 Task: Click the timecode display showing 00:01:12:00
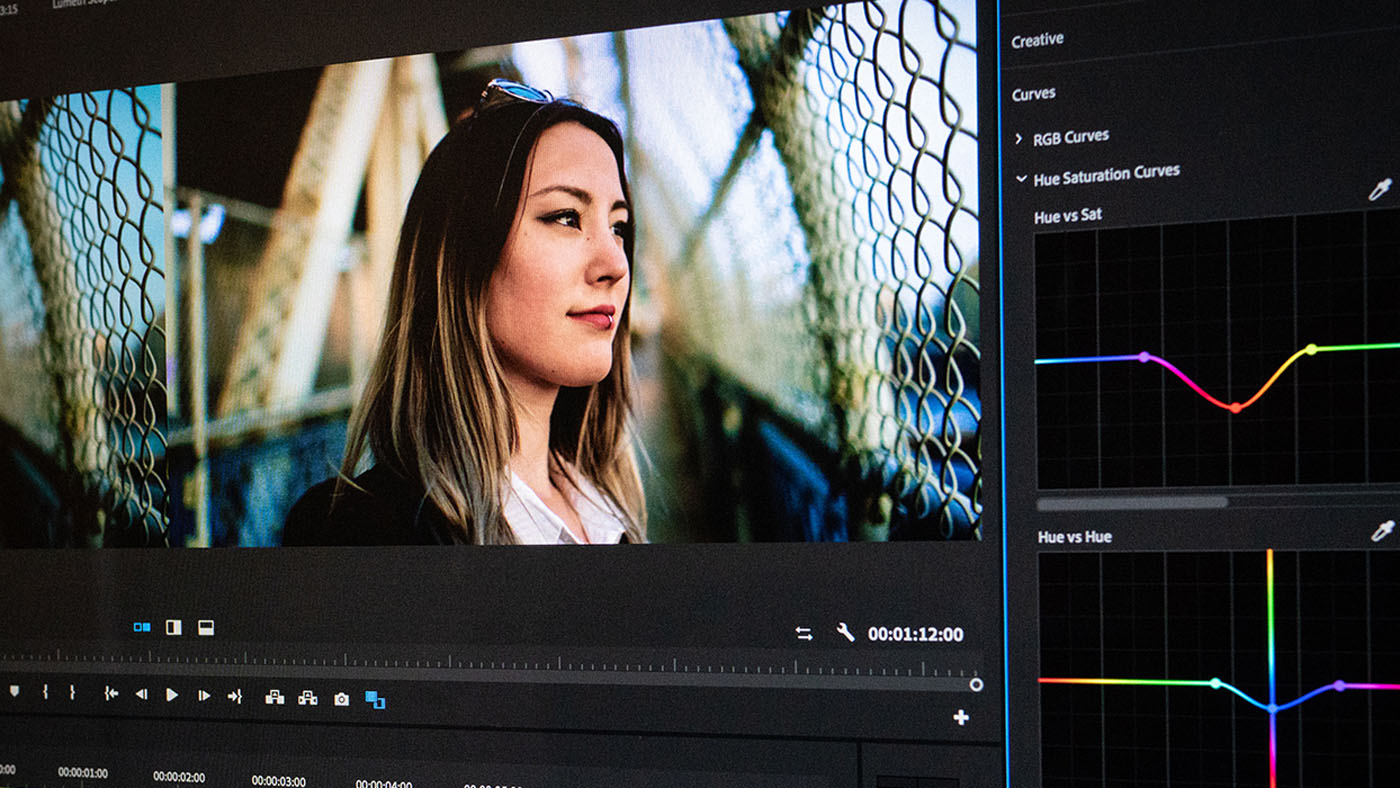click(x=915, y=634)
